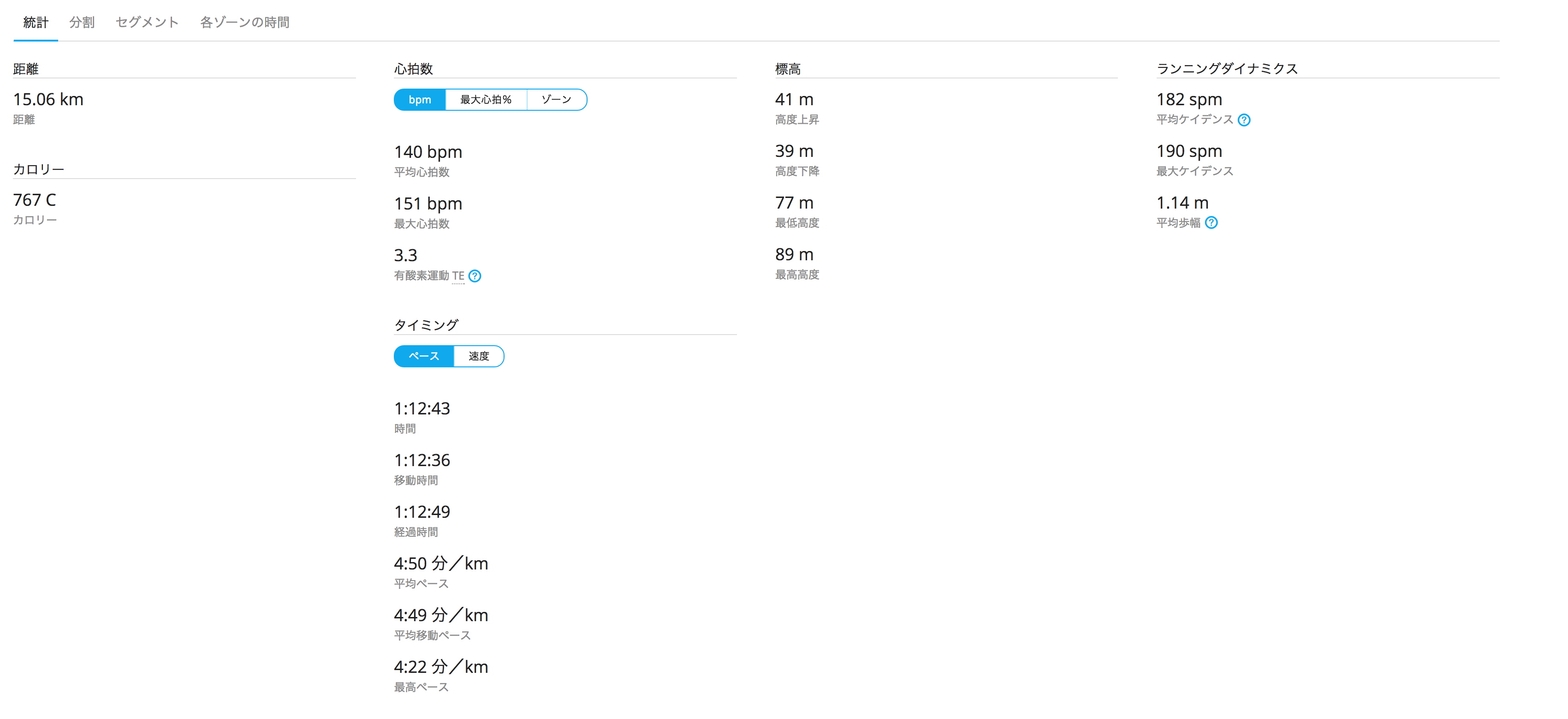
Task: Open help icon beside 平均歩幅
Action: (x=1212, y=223)
